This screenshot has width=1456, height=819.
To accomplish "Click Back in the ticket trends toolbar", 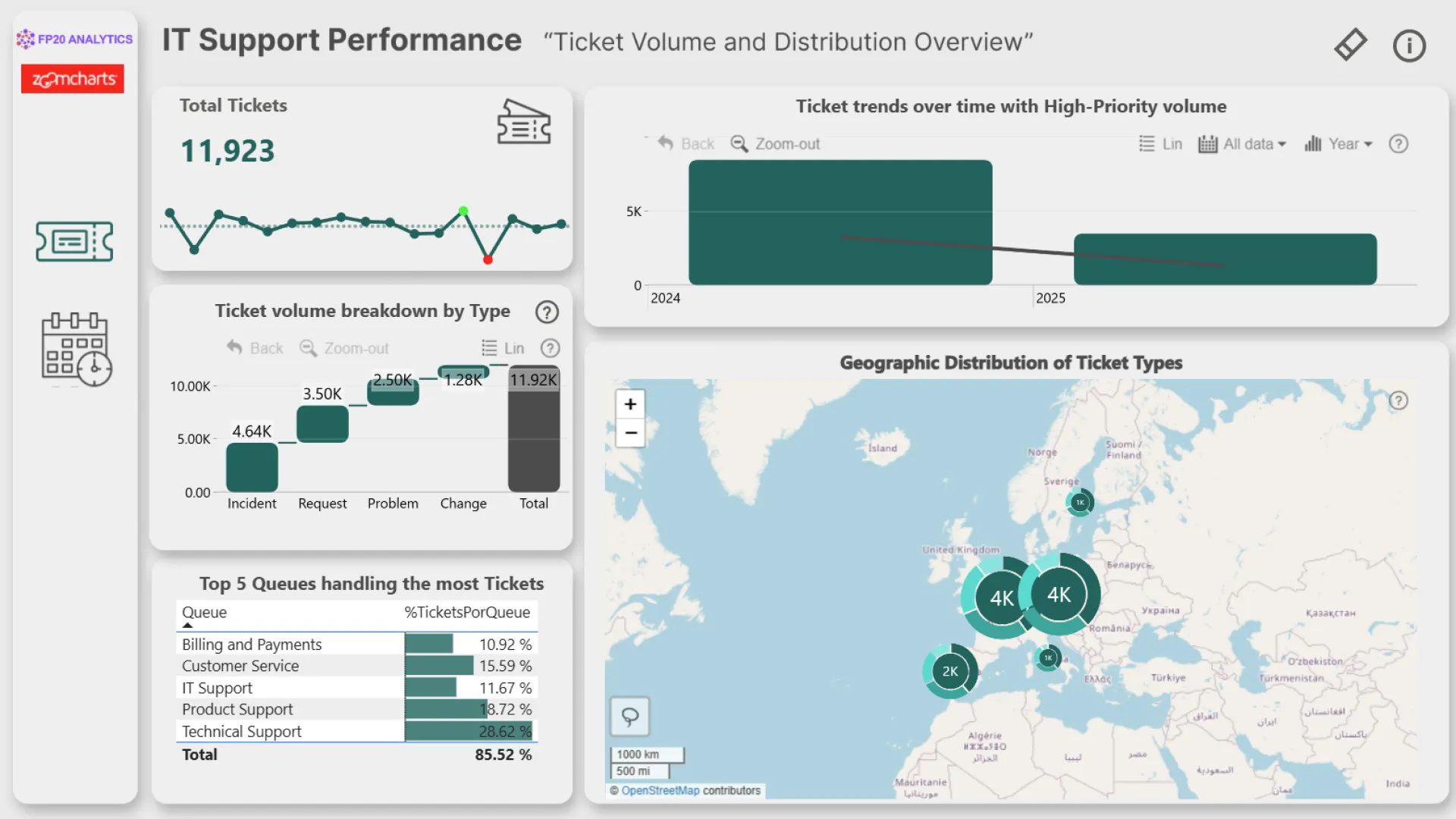I will (686, 143).
